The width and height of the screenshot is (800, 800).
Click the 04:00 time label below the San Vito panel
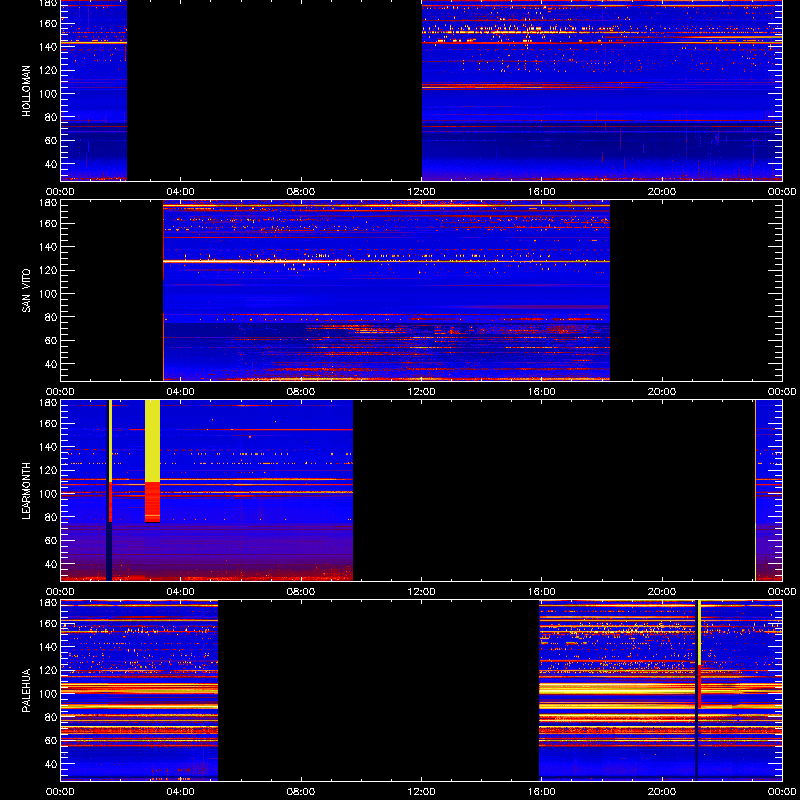click(181, 392)
